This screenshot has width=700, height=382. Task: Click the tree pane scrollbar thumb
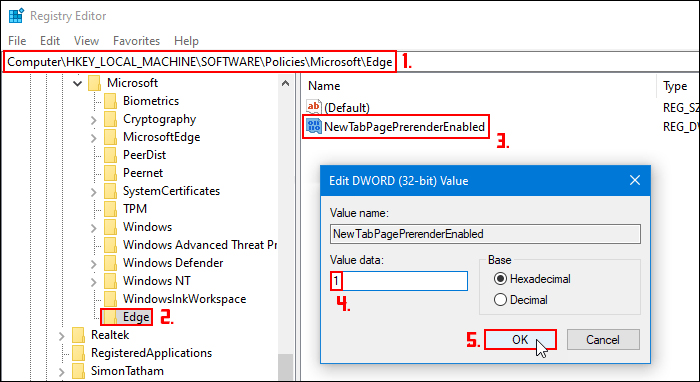(285, 368)
